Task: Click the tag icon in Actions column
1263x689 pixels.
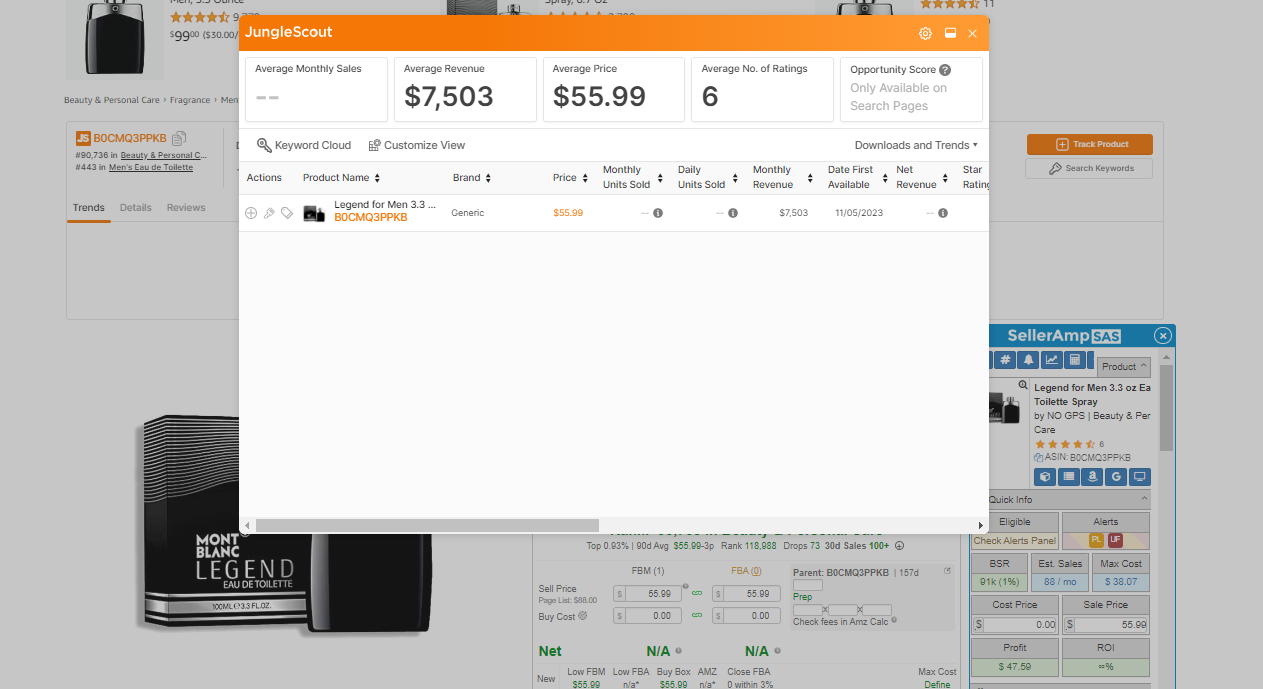Action: coord(287,213)
